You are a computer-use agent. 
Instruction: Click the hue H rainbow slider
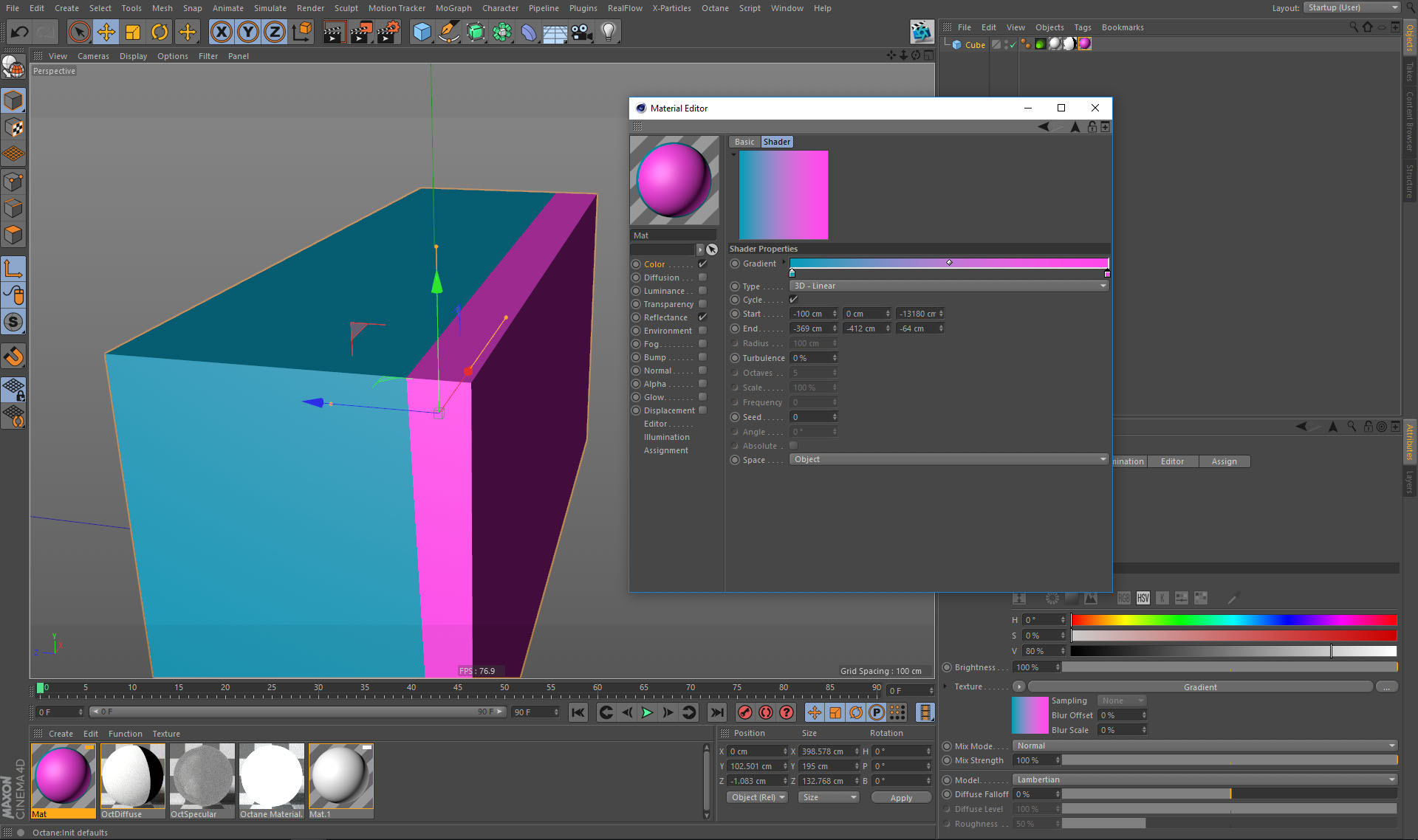(1233, 620)
